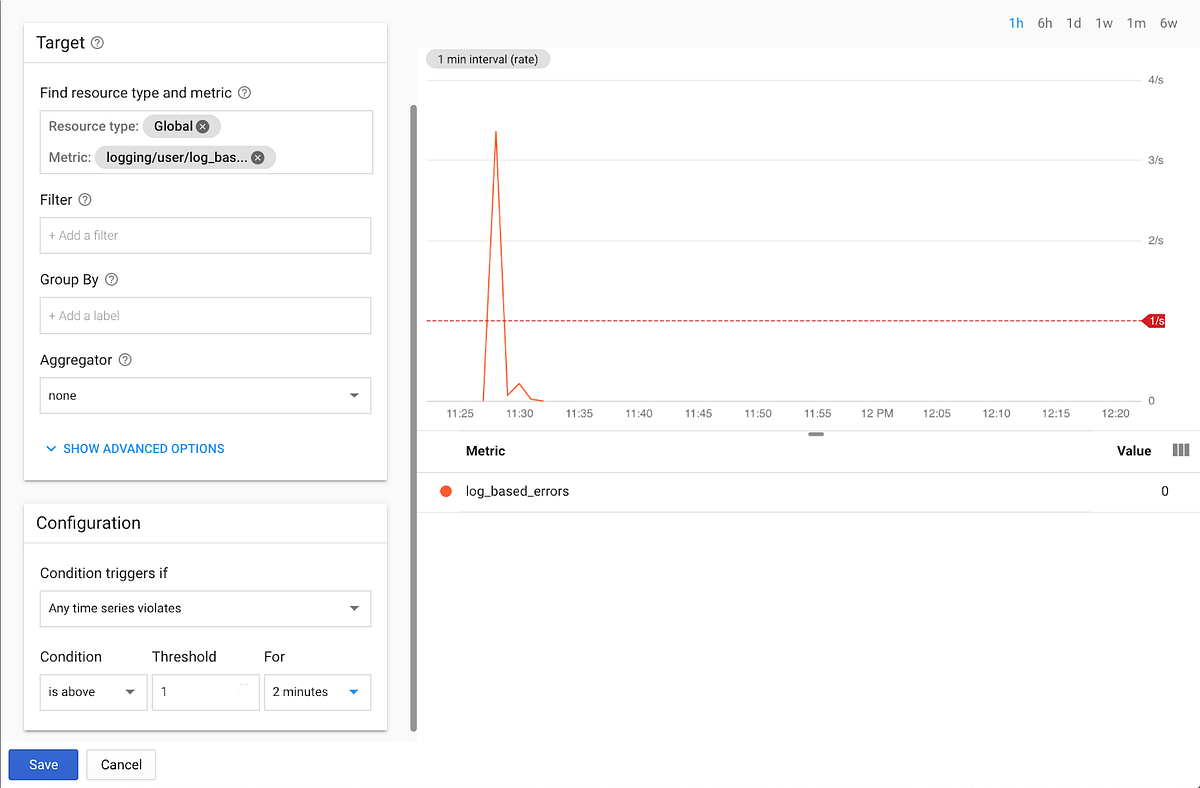Screen dimensions: 1200x788
Task: Click the Group By help icon
Action: (x=110, y=279)
